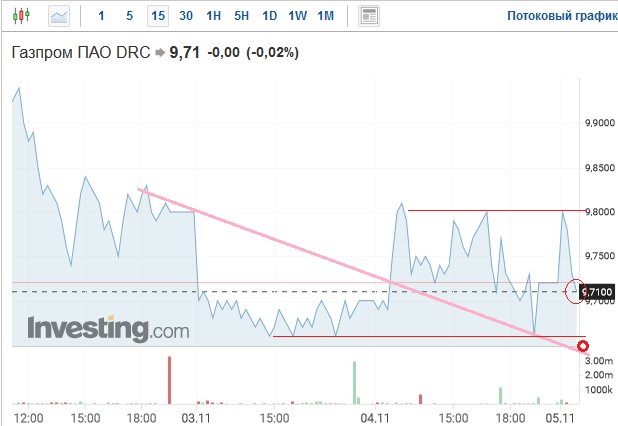Click the 18:00 label before 03.11
The width and height of the screenshot is (618, 426).
[141, 418]
